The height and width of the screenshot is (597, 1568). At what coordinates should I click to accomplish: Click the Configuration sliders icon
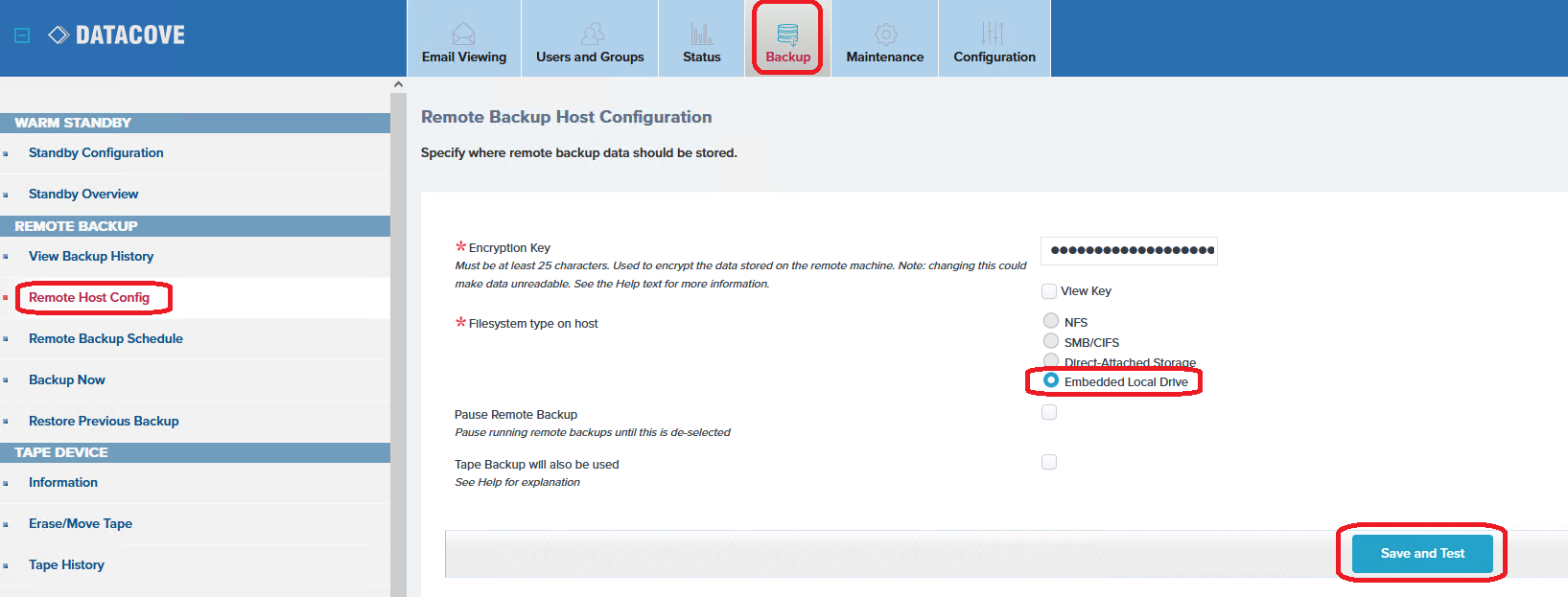pyautogui.click(x=994, y=34)
